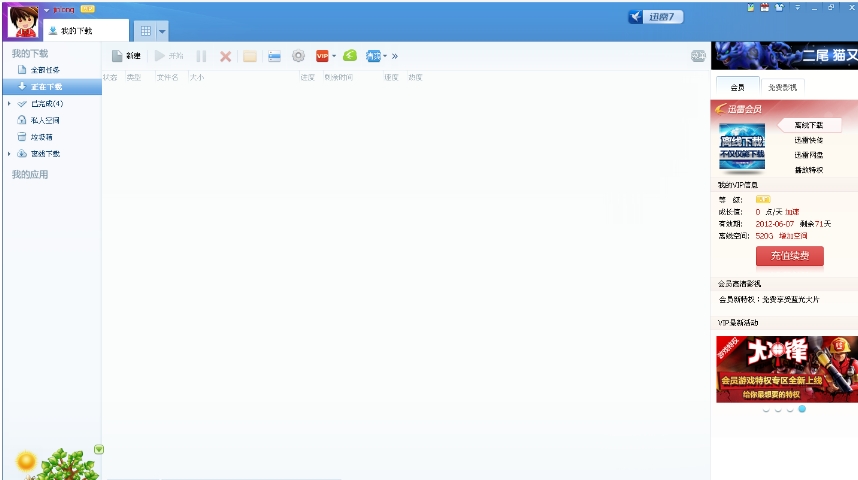This screenshot has height=480, width=858.
Task: Expand the arrow next to the blue square icon
Action: tap(385, 56)
